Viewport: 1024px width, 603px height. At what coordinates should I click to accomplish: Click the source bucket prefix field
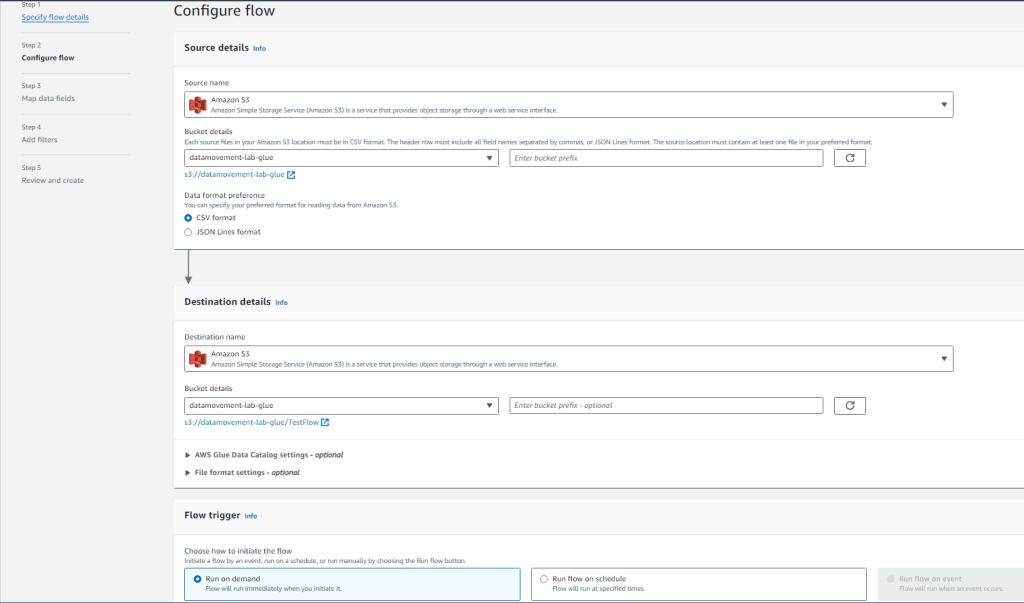coord(664,158)
